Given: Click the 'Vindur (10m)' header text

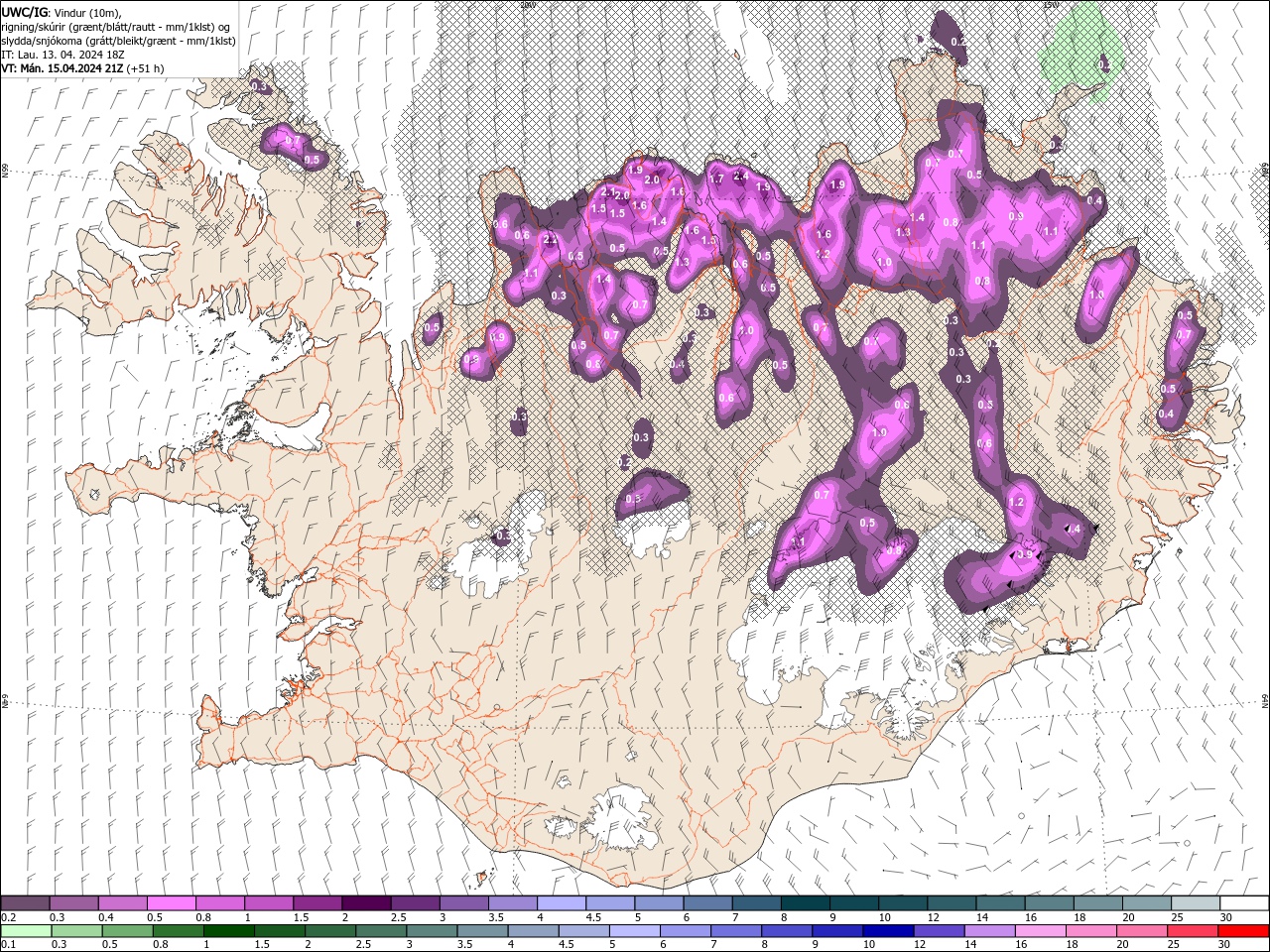Looking at the screenshot, I should point(85,12).
